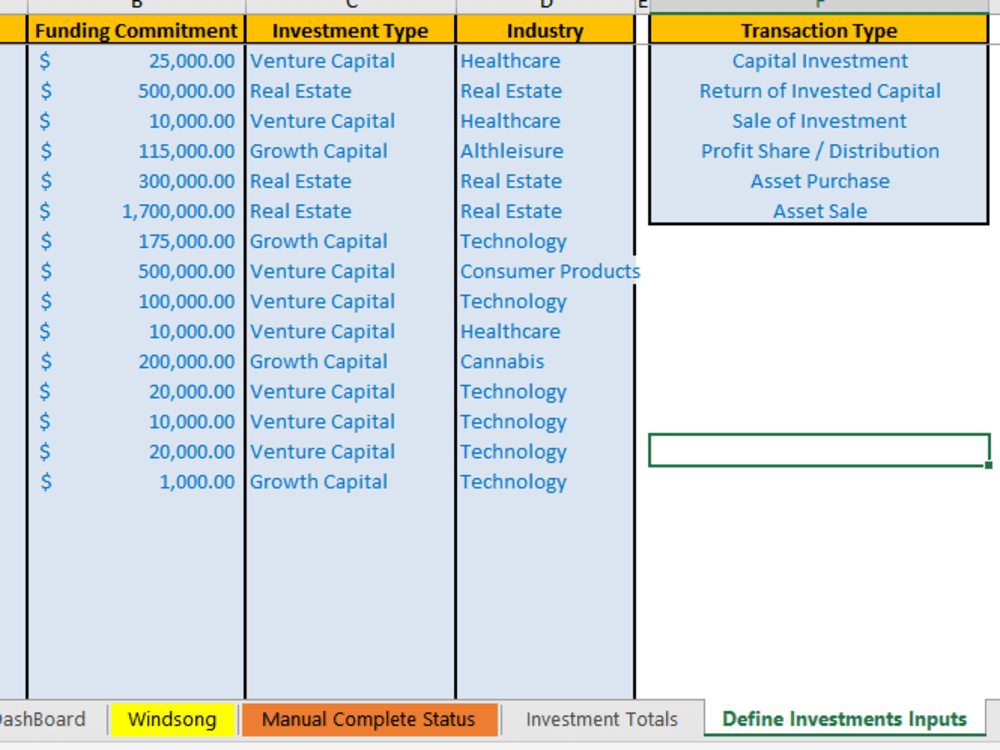Click Technology in the 175,000.00 row
1000x750 pixels.
[x=545, y=241]
